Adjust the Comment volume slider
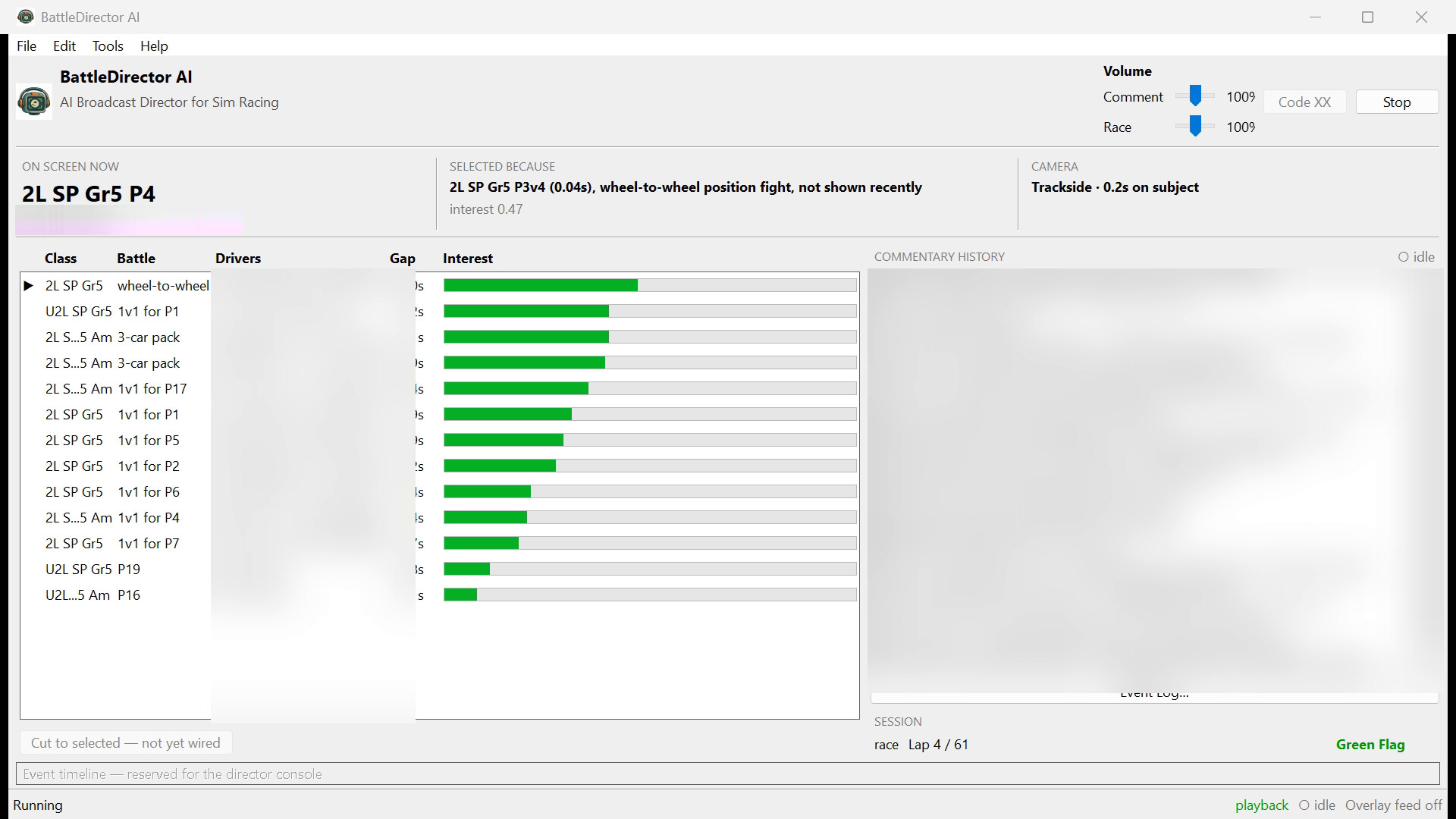Image resolution: width=1456 pixels, height=819 pixels. [1195, 96]
